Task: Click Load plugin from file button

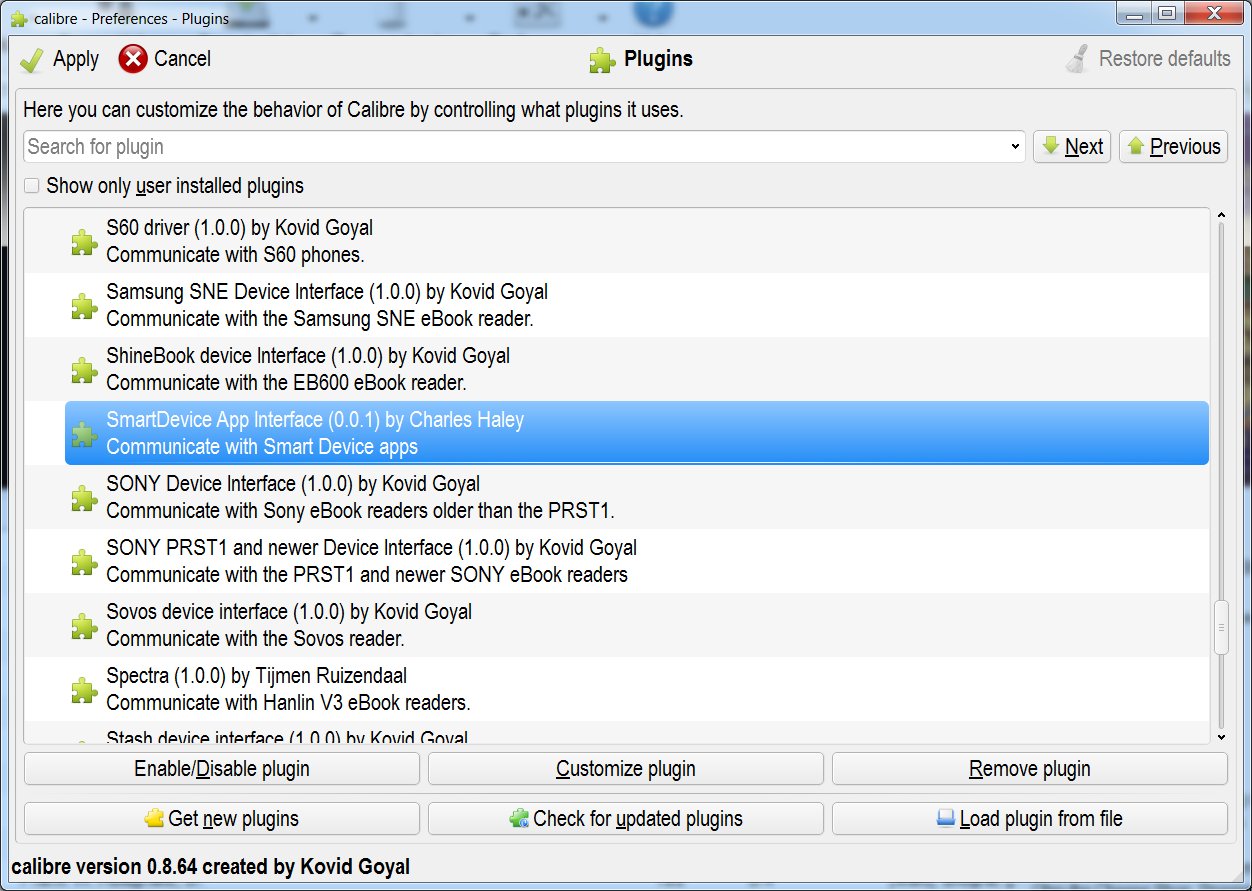Action: tap(1030, 818)
